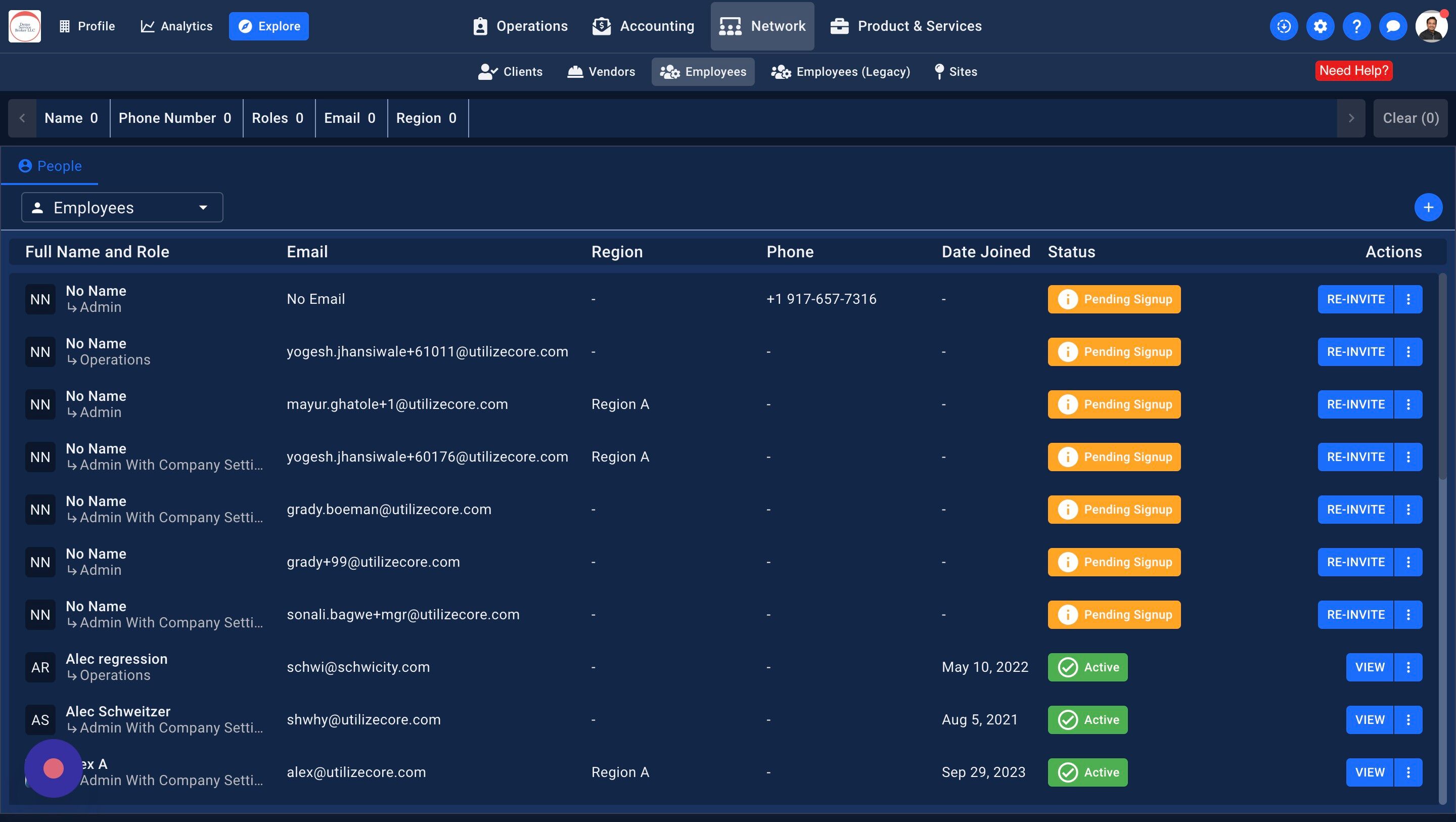The image size is (1456, 822).
Task: Click the download clock icon in header
Action: coord(1284,26)
